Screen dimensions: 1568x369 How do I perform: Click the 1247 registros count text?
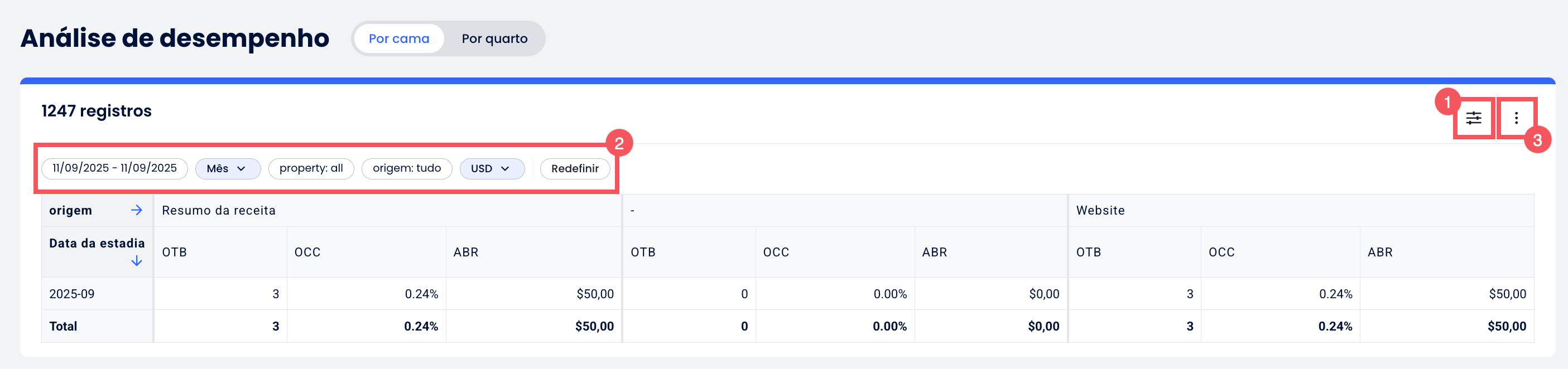(x=96, y=111)
